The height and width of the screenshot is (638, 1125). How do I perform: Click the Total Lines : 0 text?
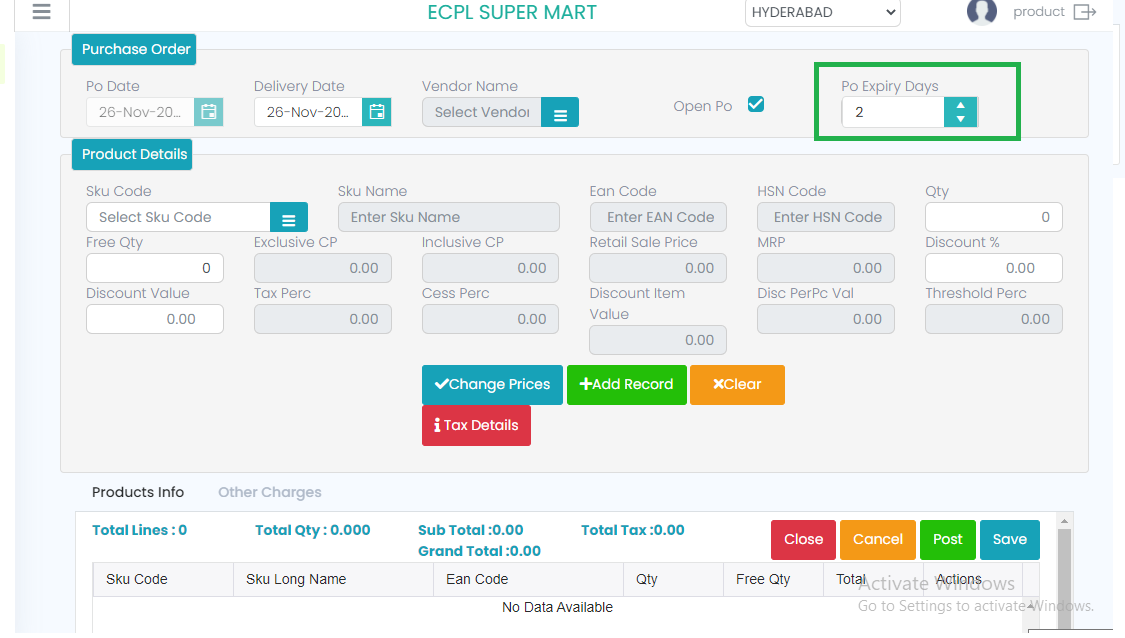(139, 530)
